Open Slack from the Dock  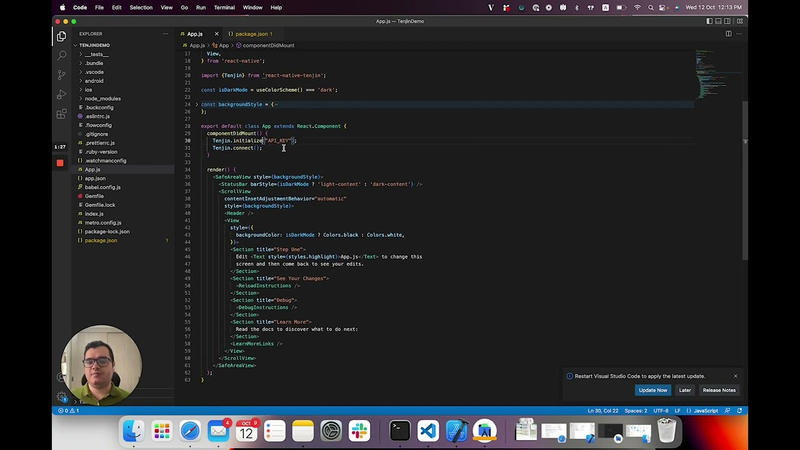click(359, 431)
